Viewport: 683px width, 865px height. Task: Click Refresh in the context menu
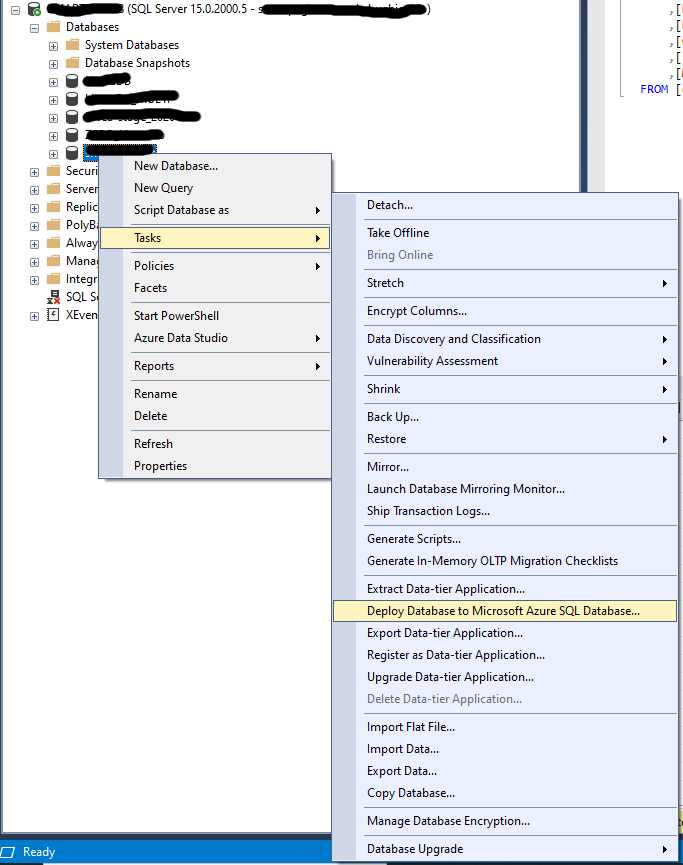[215, 444]
